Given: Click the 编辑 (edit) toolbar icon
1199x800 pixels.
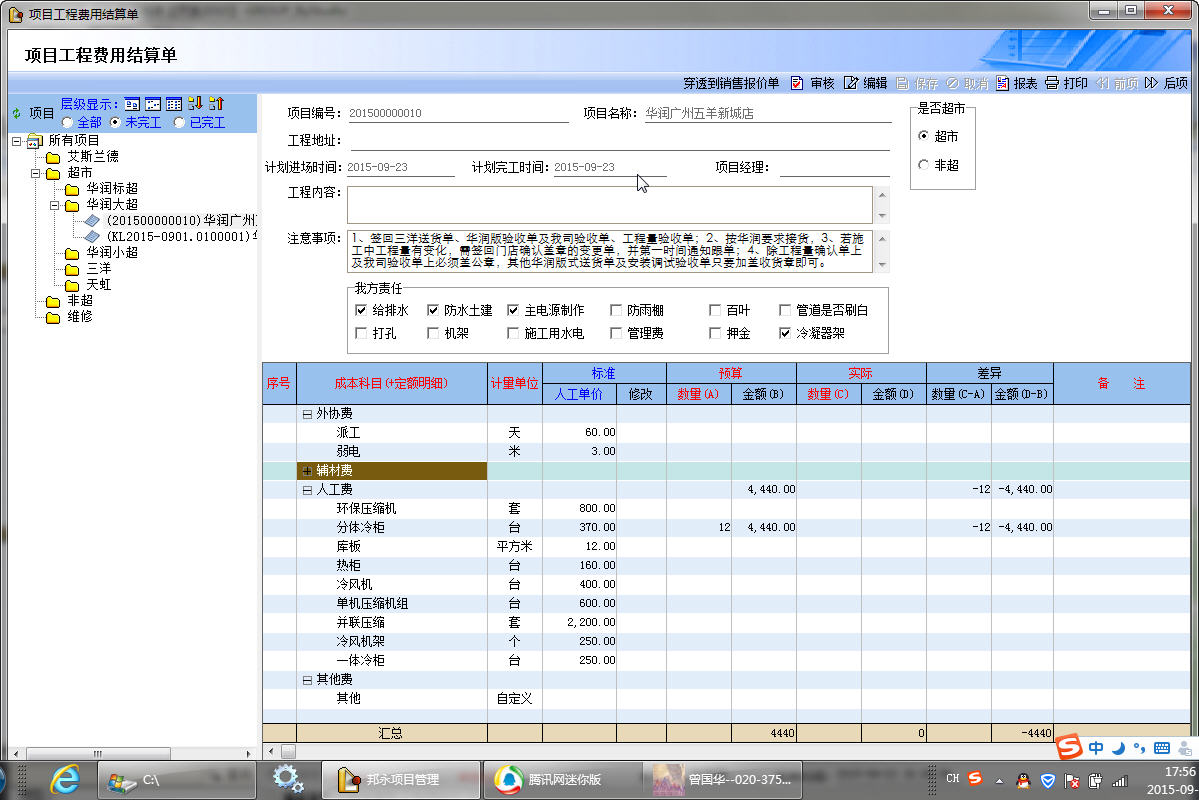Looking at the screenshot, I should 851,83.
